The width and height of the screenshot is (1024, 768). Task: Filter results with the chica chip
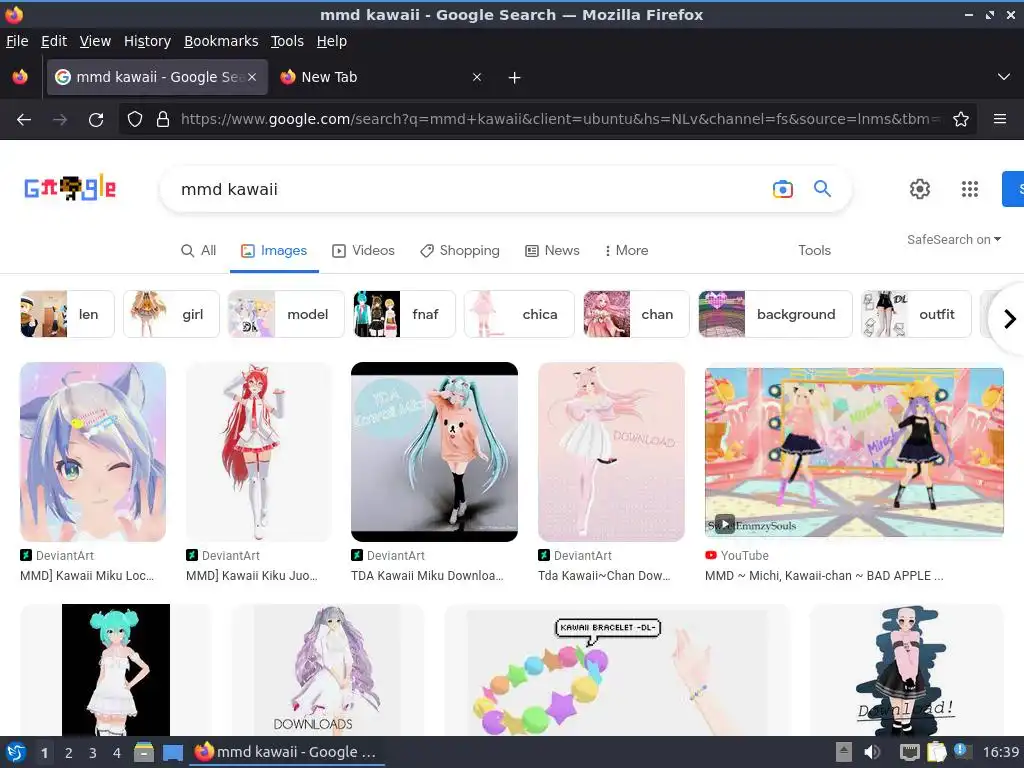(519, 314)
